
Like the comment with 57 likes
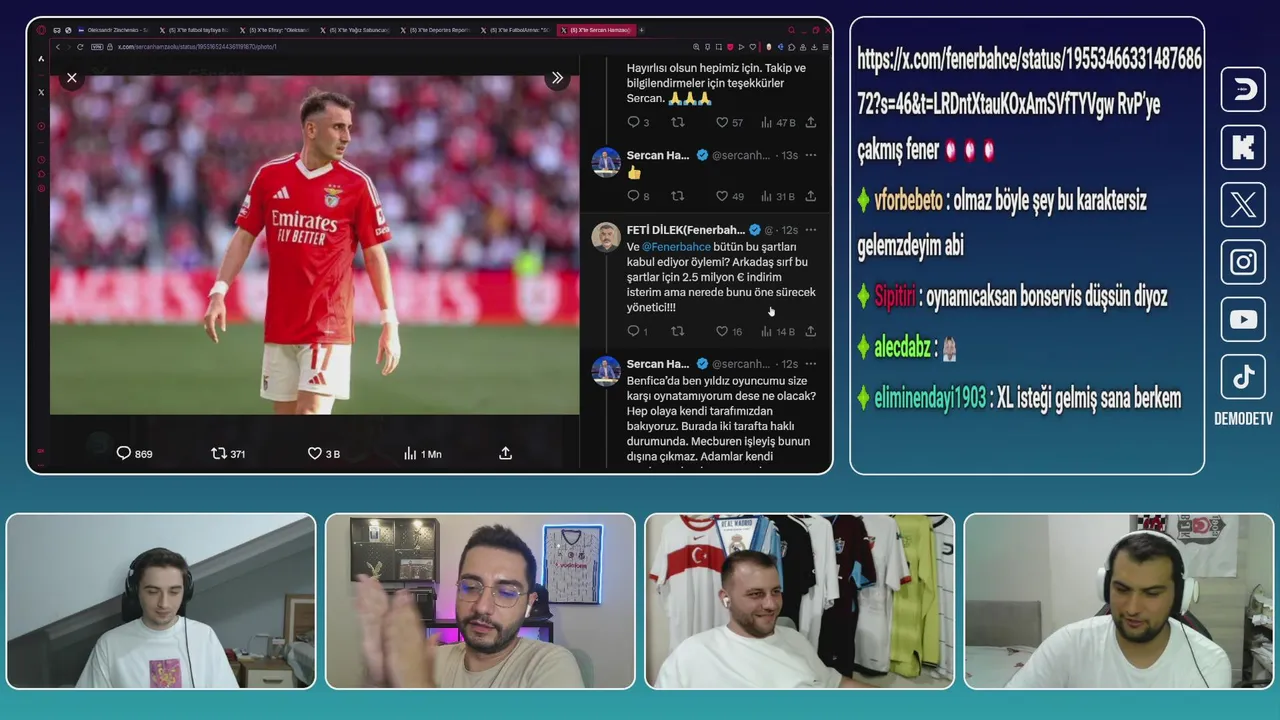tap(729, 122)
